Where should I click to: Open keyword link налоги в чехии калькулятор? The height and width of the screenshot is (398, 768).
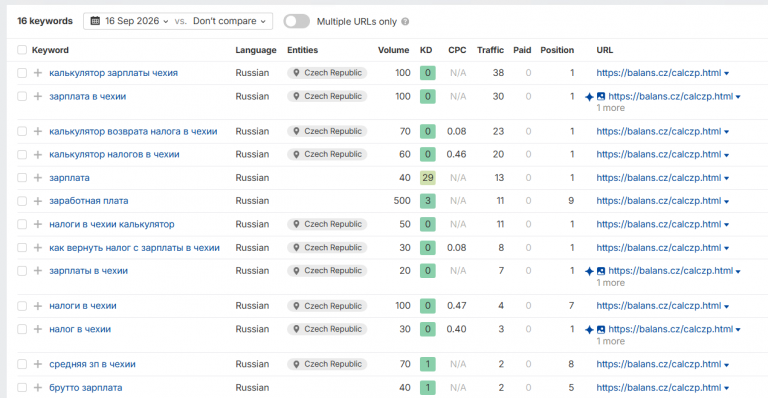[x=112, y=224]
